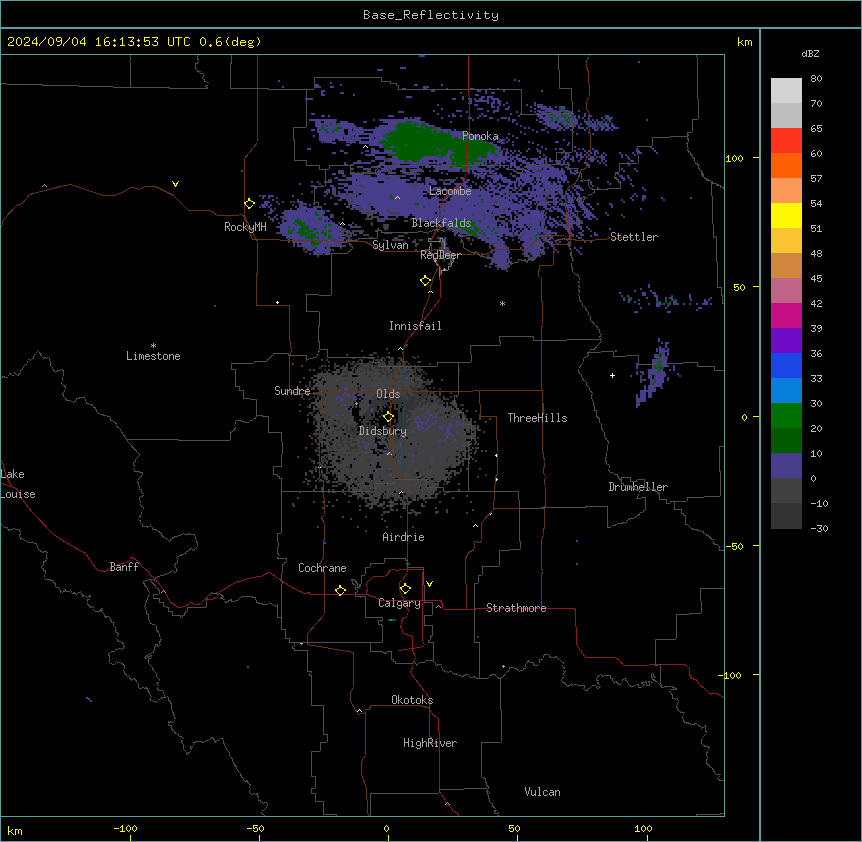Viewport: 862px width, 842px height.
Task: Select the Olds label
Action: tap(388, 394)
